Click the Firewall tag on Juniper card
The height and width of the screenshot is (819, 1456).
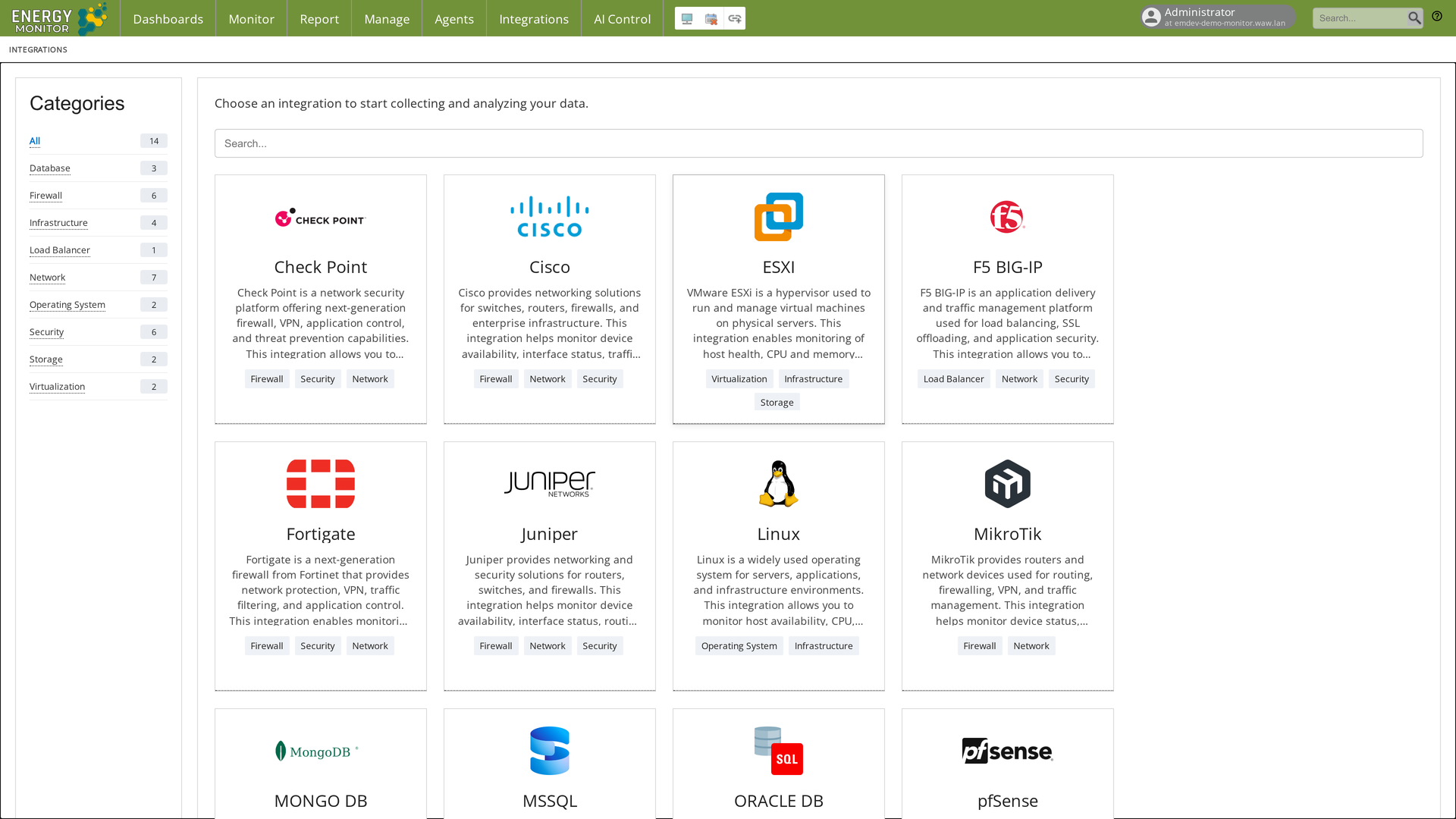coord(496,646)
